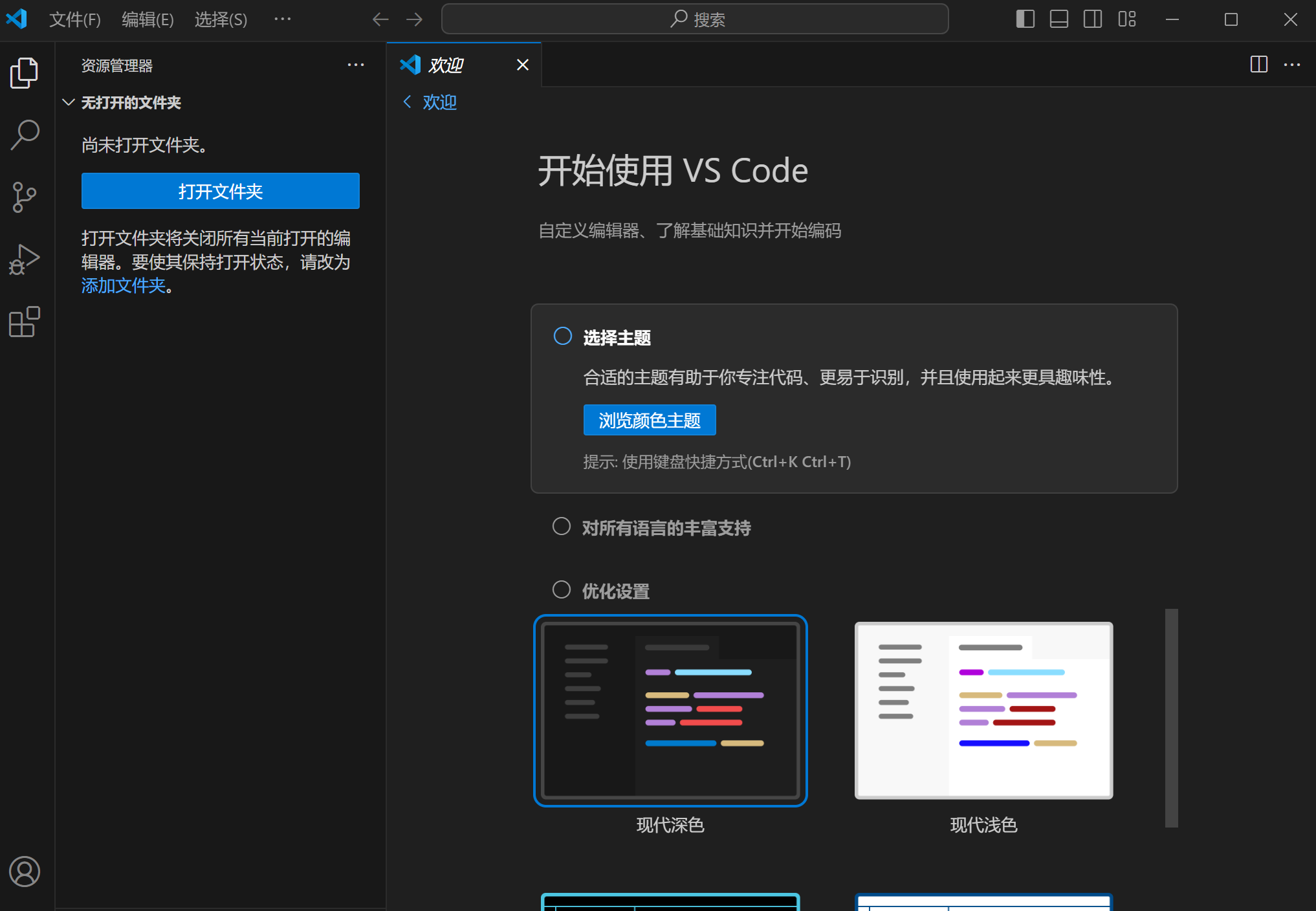
Task: Open the Search view in activity bar
Action: click(25, 135)
